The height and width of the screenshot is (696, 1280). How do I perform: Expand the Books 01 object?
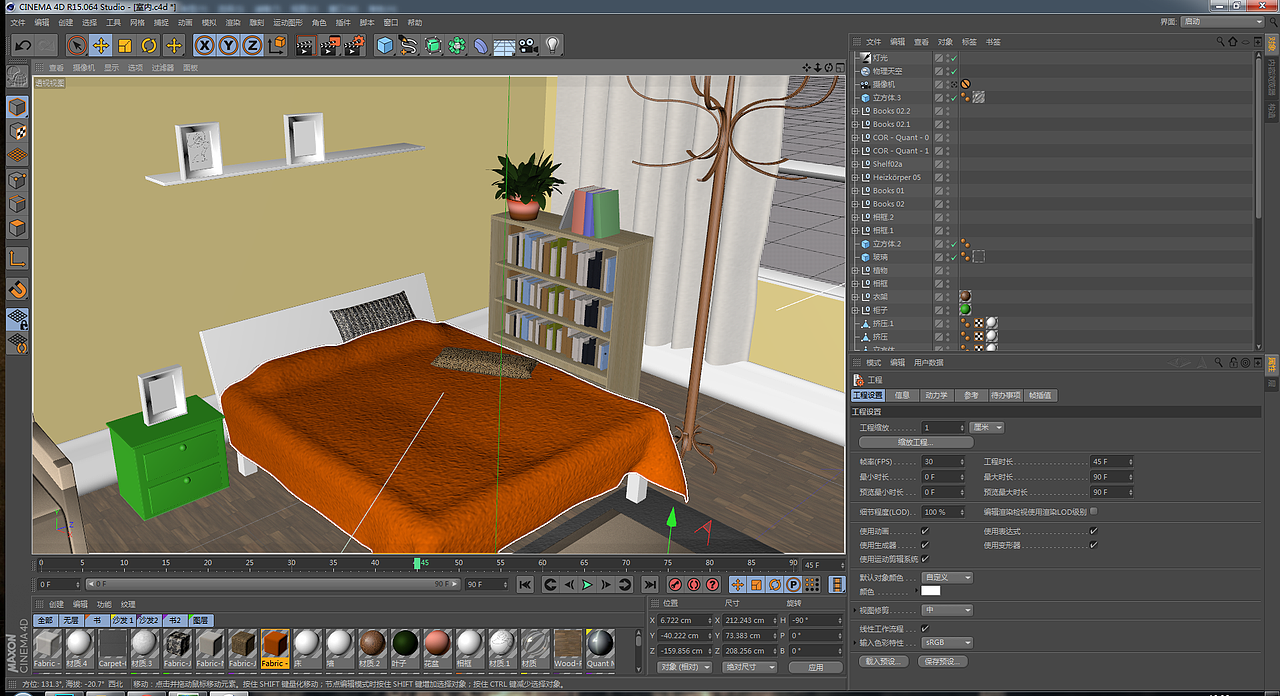coord(855,191)
